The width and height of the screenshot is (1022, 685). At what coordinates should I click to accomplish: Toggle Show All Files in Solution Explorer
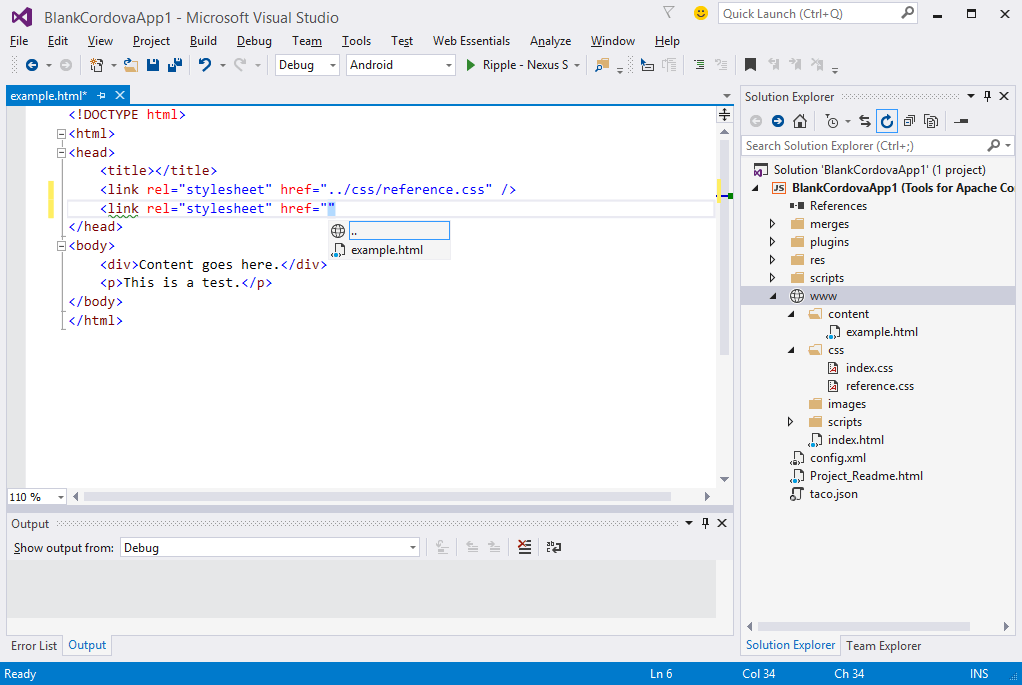coord(931,121)
